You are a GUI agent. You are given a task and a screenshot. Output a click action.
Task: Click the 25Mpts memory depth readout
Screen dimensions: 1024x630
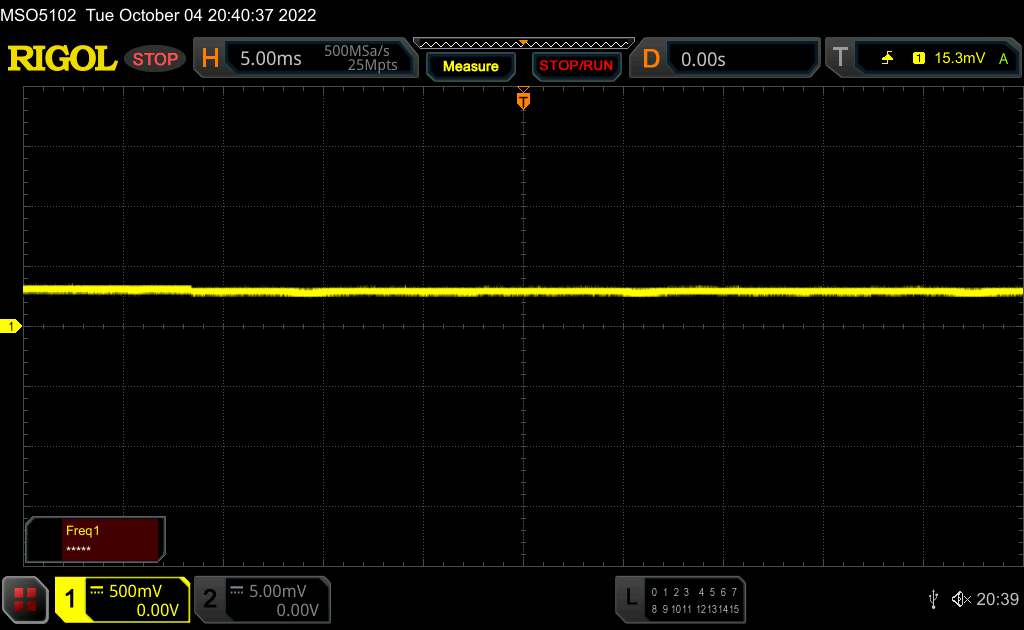[372, 65]
